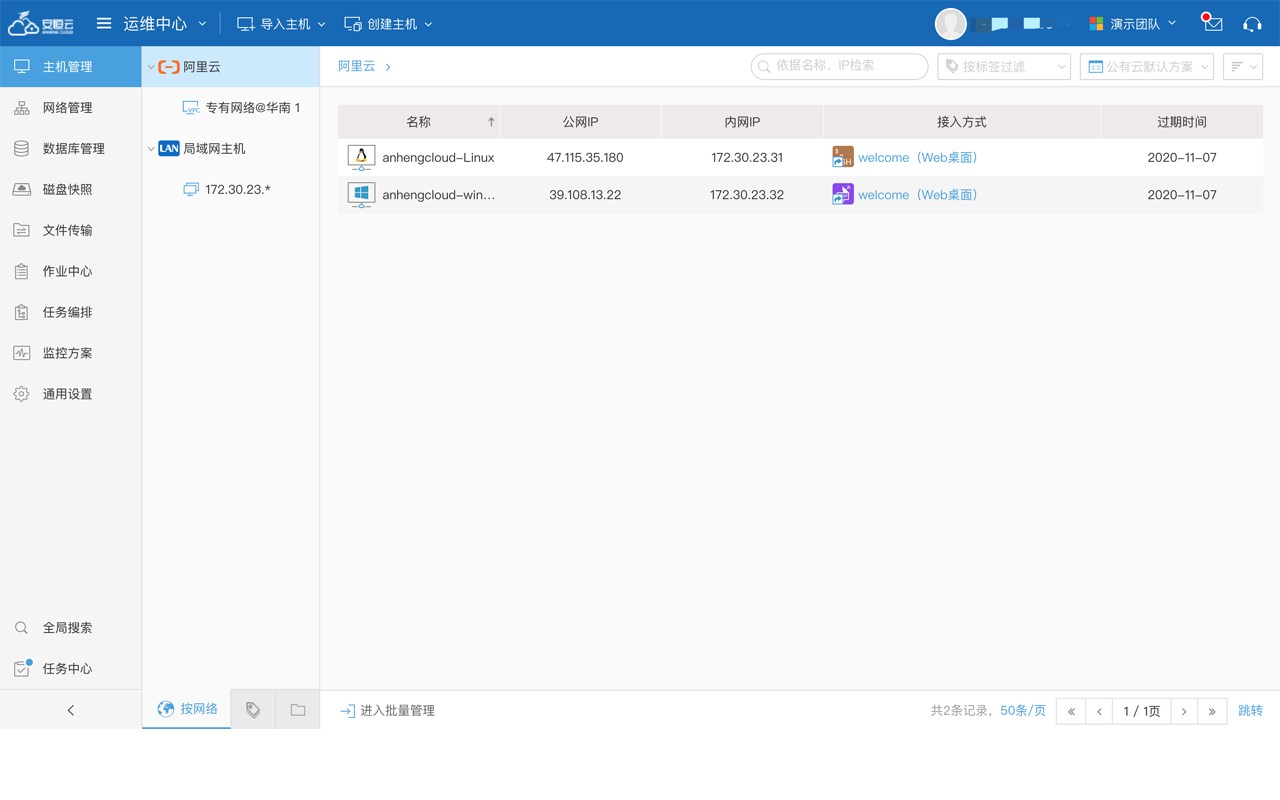Go to the first page
1280x800 pixels.
point(1071,711)
